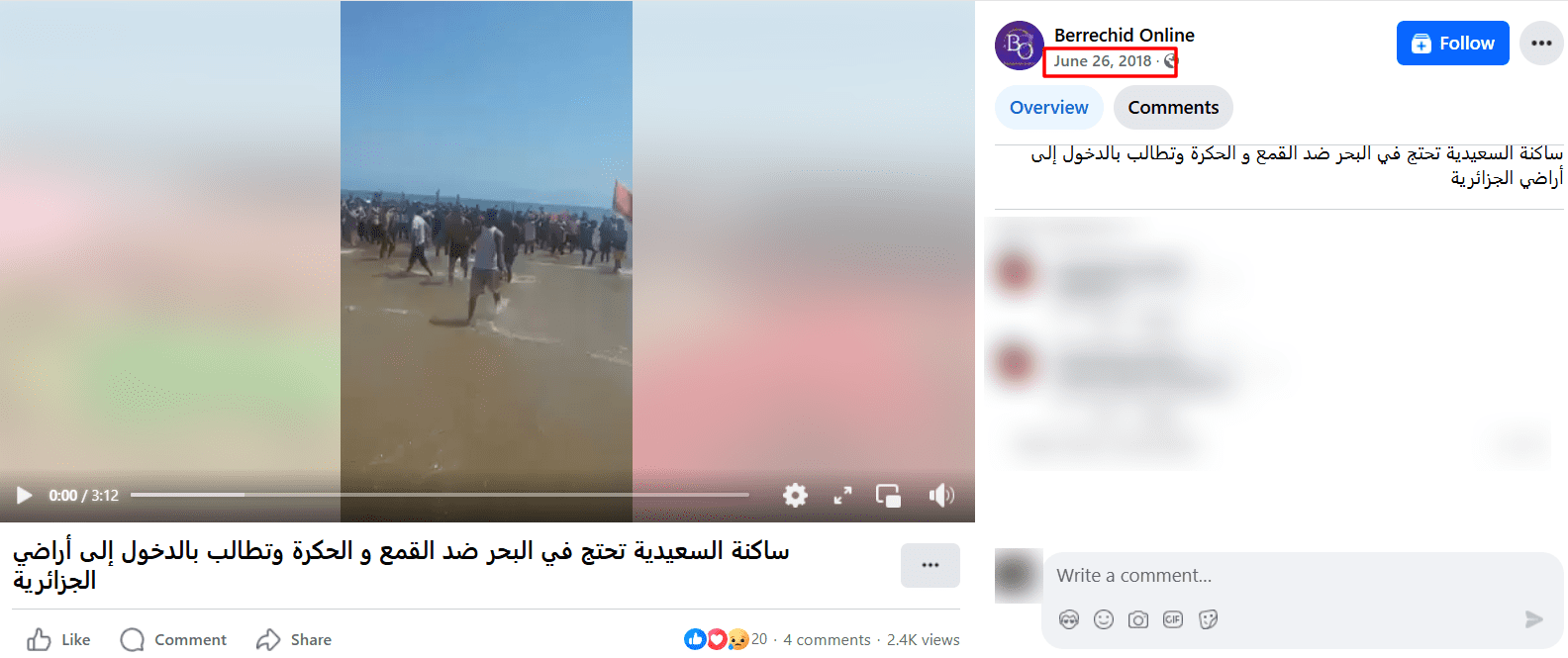
Task: Open picture-in-picture mini player
Action: click(x=889, y=496)
